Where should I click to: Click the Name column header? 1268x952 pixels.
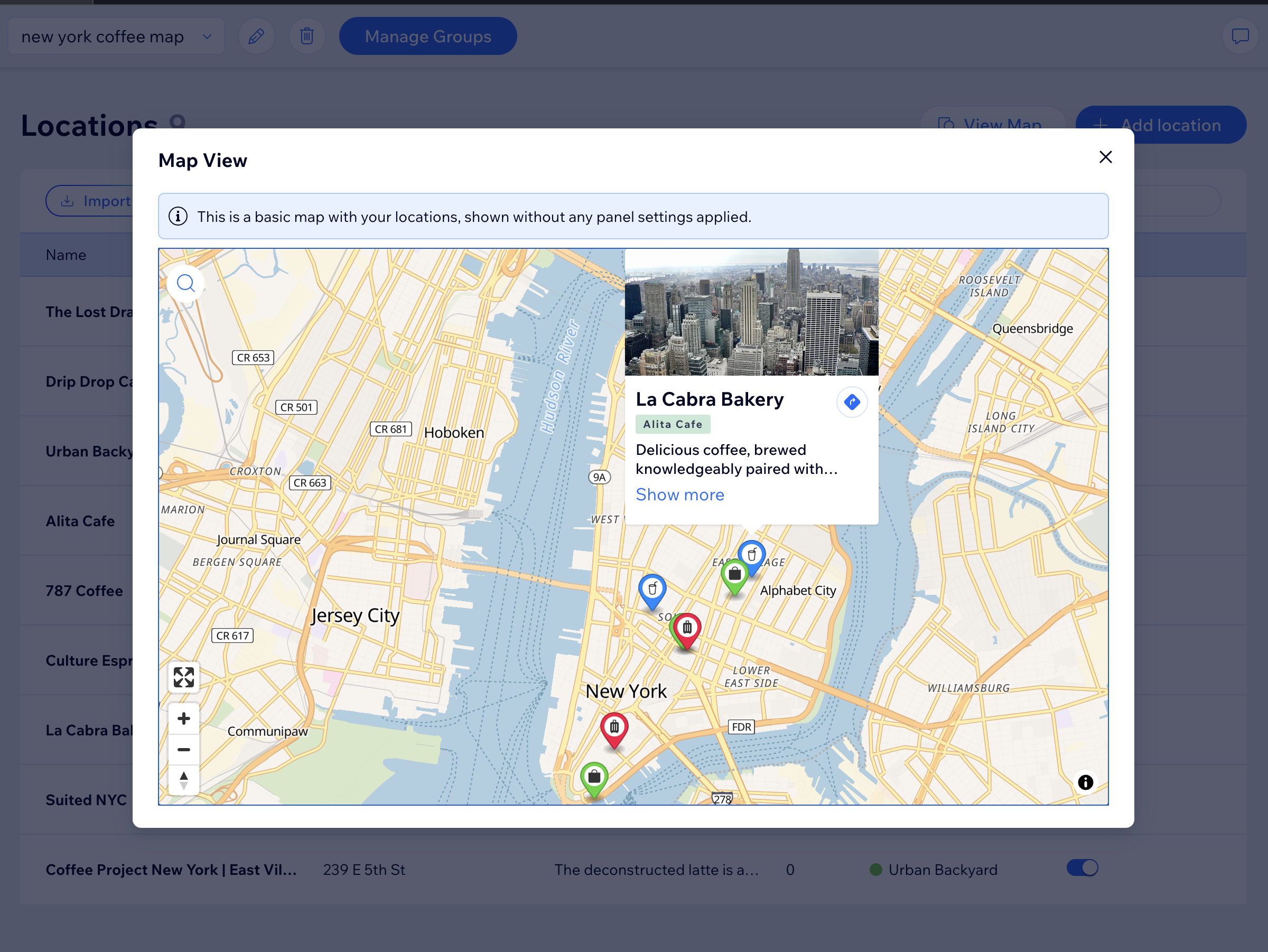(66, 255)
